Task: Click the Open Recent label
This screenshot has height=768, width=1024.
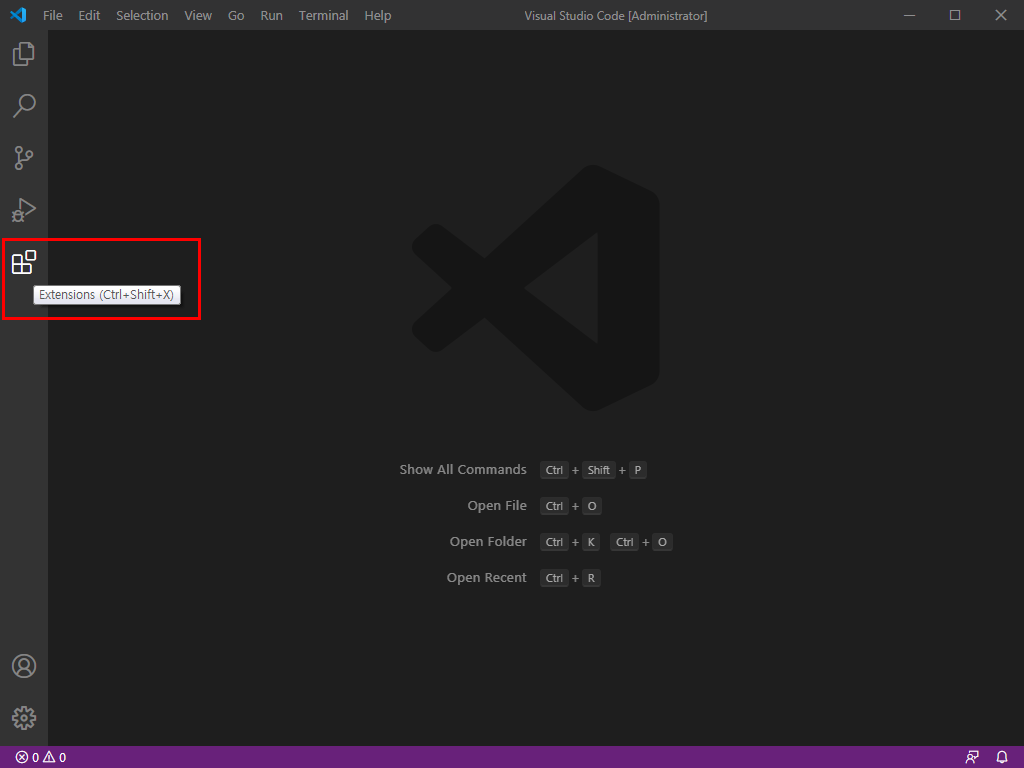Action: pos(487,577)
